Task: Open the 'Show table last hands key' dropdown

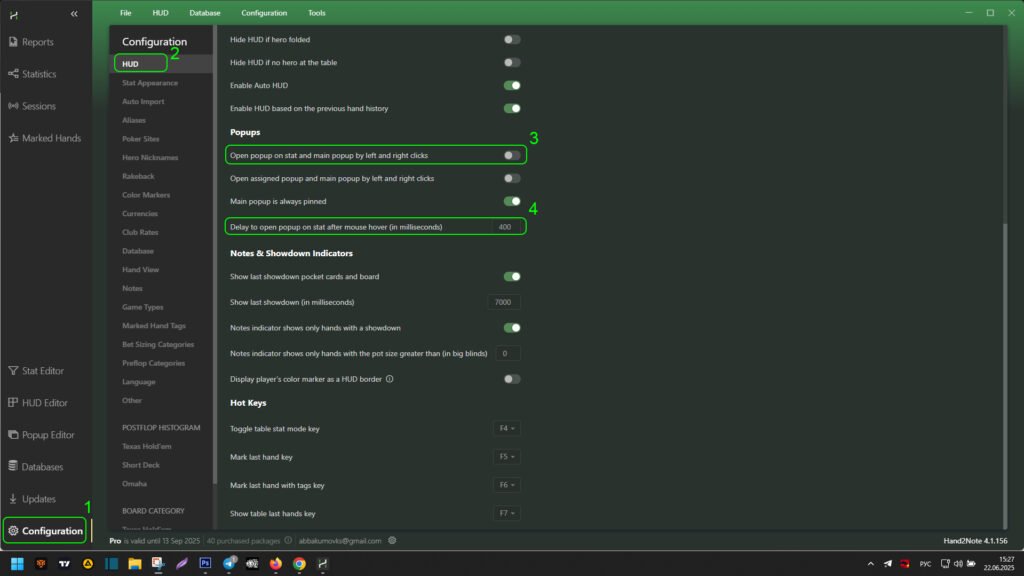Action: pos(506,513)
